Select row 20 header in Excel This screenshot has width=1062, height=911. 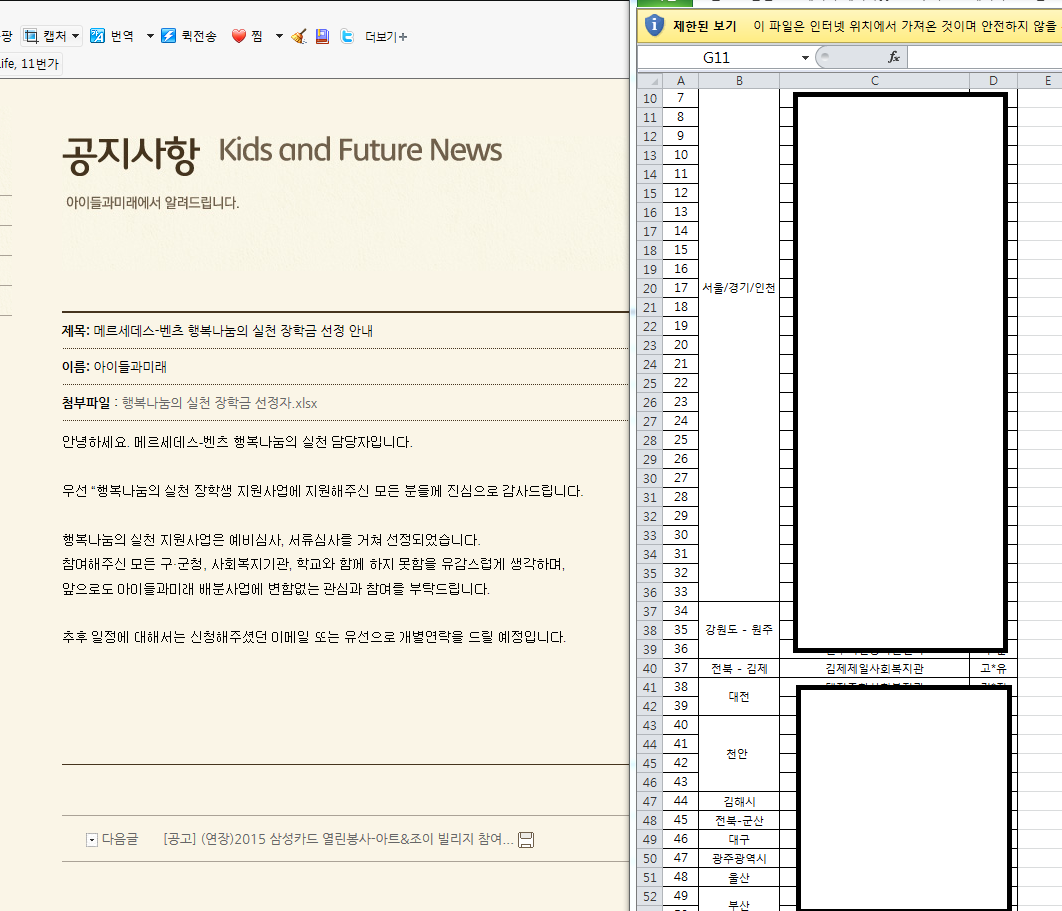tap(650, 289)
